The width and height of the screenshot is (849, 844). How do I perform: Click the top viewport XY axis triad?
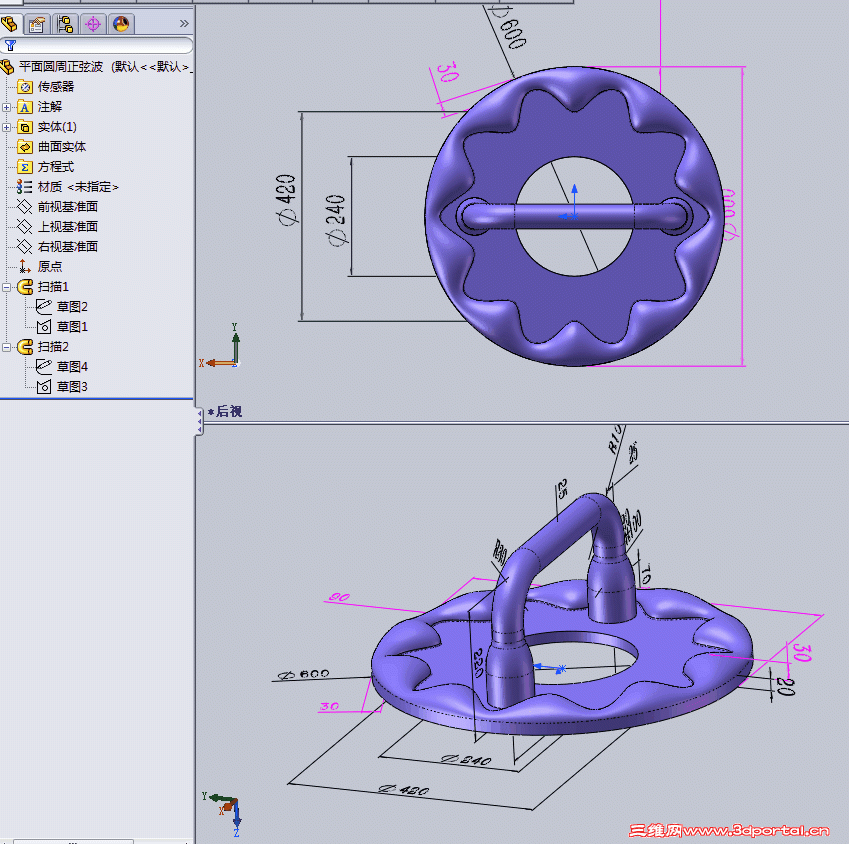point(221,346)
